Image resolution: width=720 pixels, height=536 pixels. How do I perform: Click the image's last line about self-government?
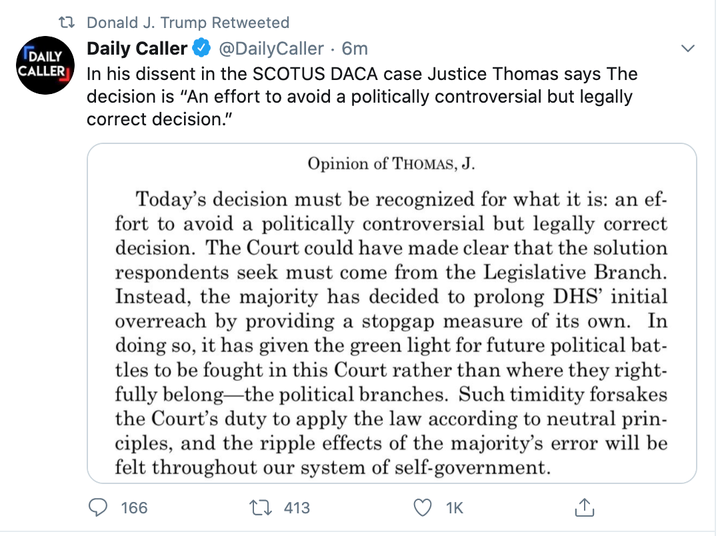coord(332,468)
